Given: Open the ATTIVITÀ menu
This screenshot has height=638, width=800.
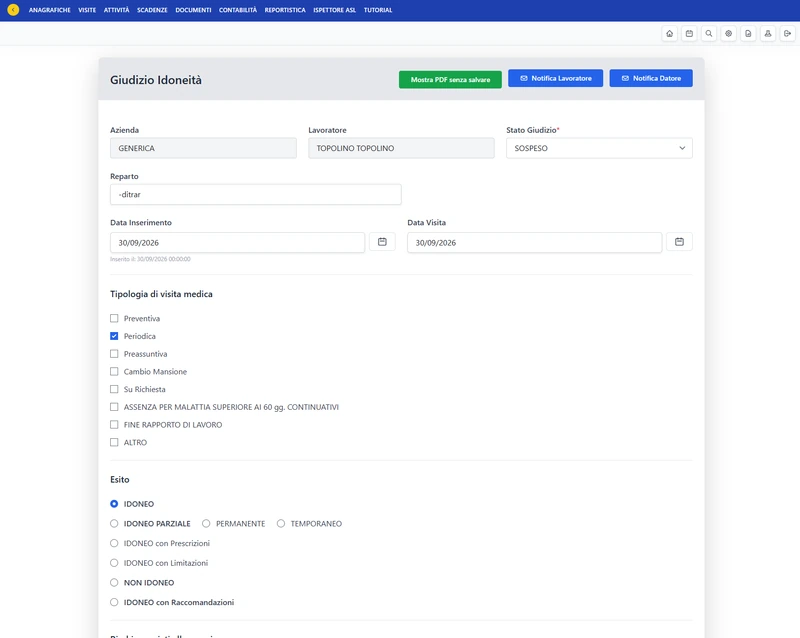Looking at the screenshot, I should click(116, 10).
